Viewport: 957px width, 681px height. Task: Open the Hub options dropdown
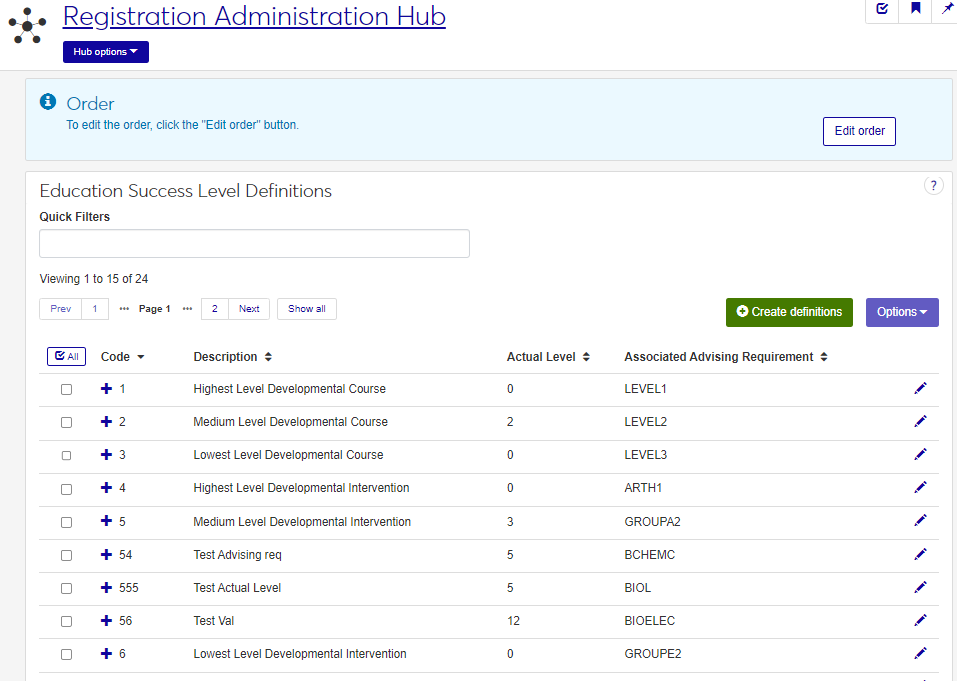click(x=105, y=52)
